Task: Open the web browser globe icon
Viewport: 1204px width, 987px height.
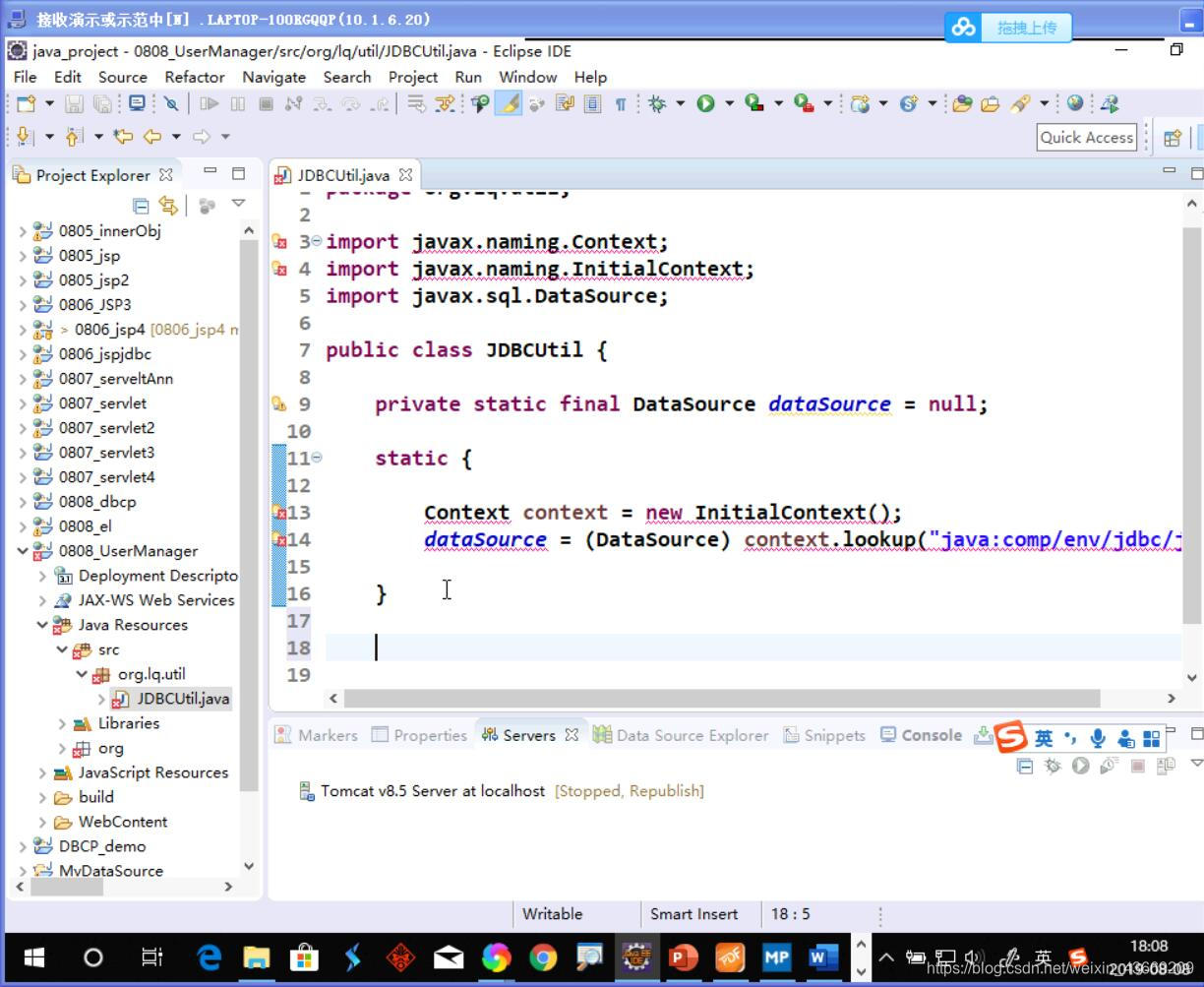Action: click(1075, 103)
